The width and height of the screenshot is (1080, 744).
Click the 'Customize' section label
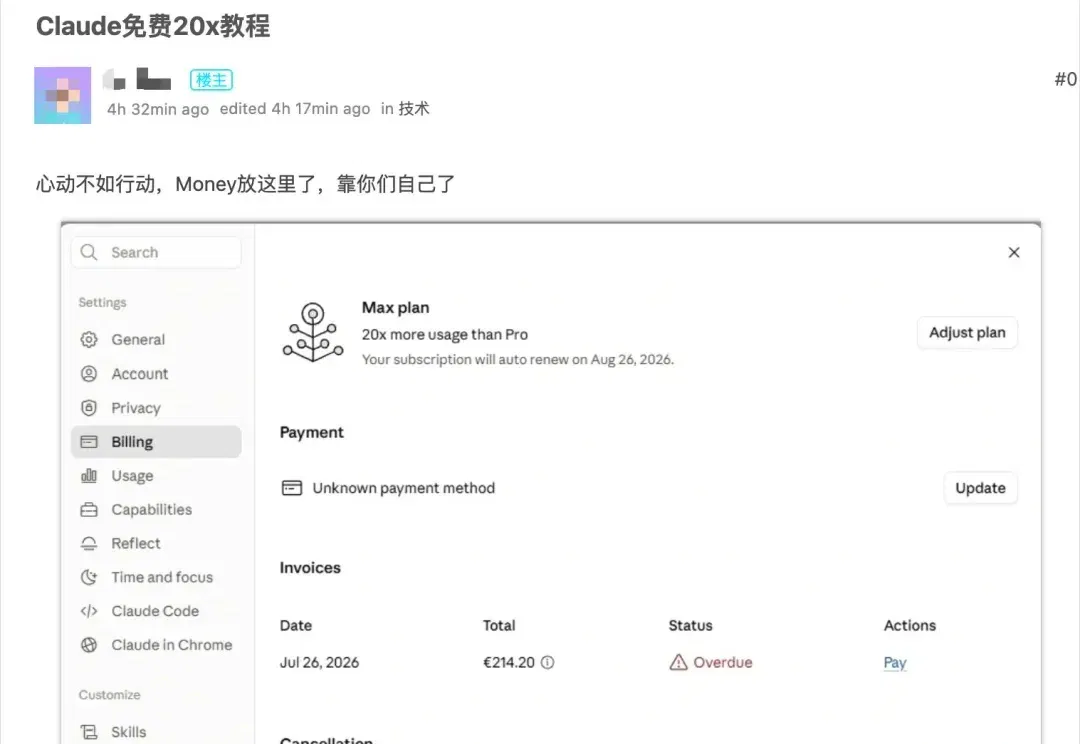pos(110,694)
